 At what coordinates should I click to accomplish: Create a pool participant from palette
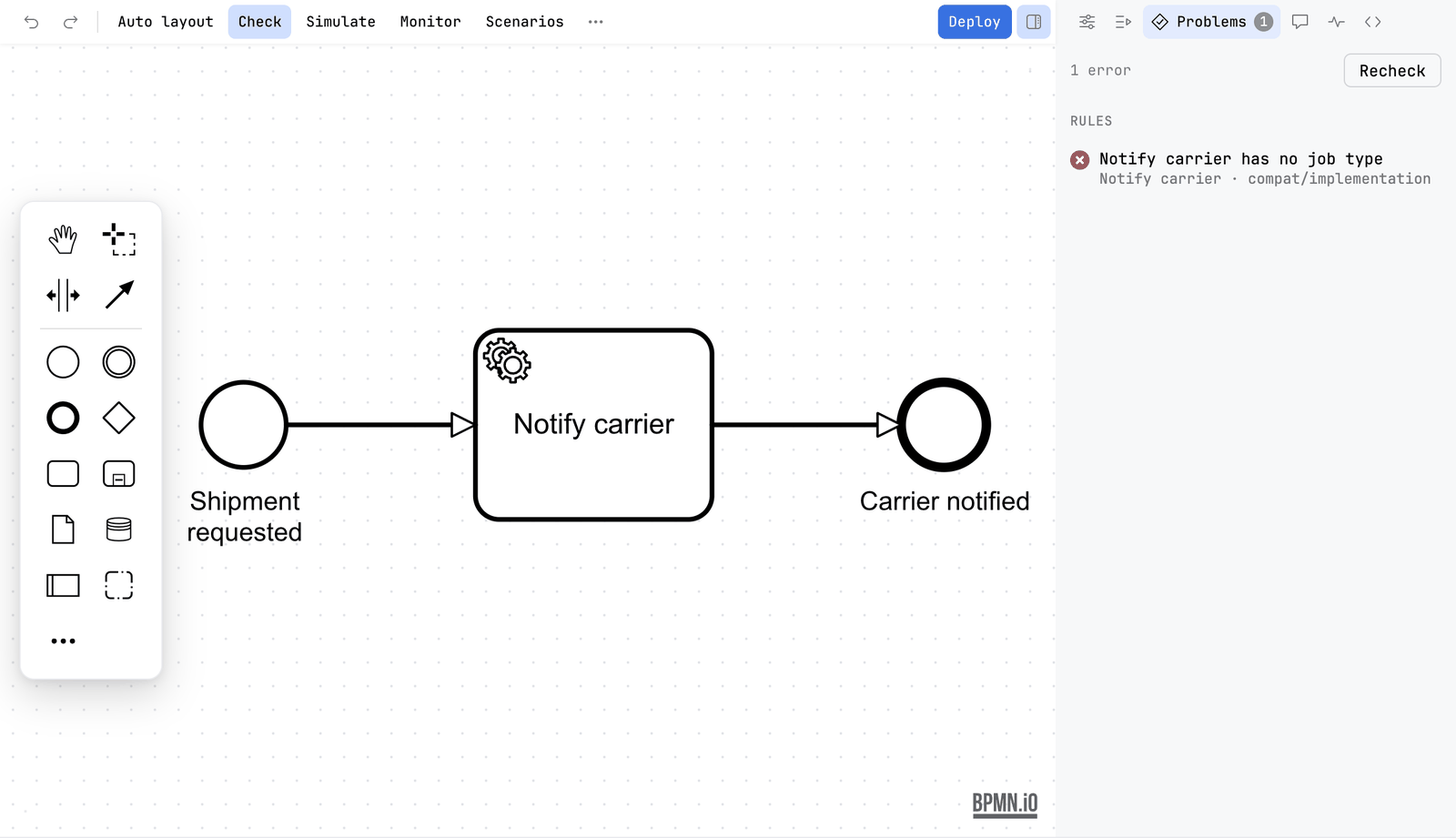tap(63, 585)
